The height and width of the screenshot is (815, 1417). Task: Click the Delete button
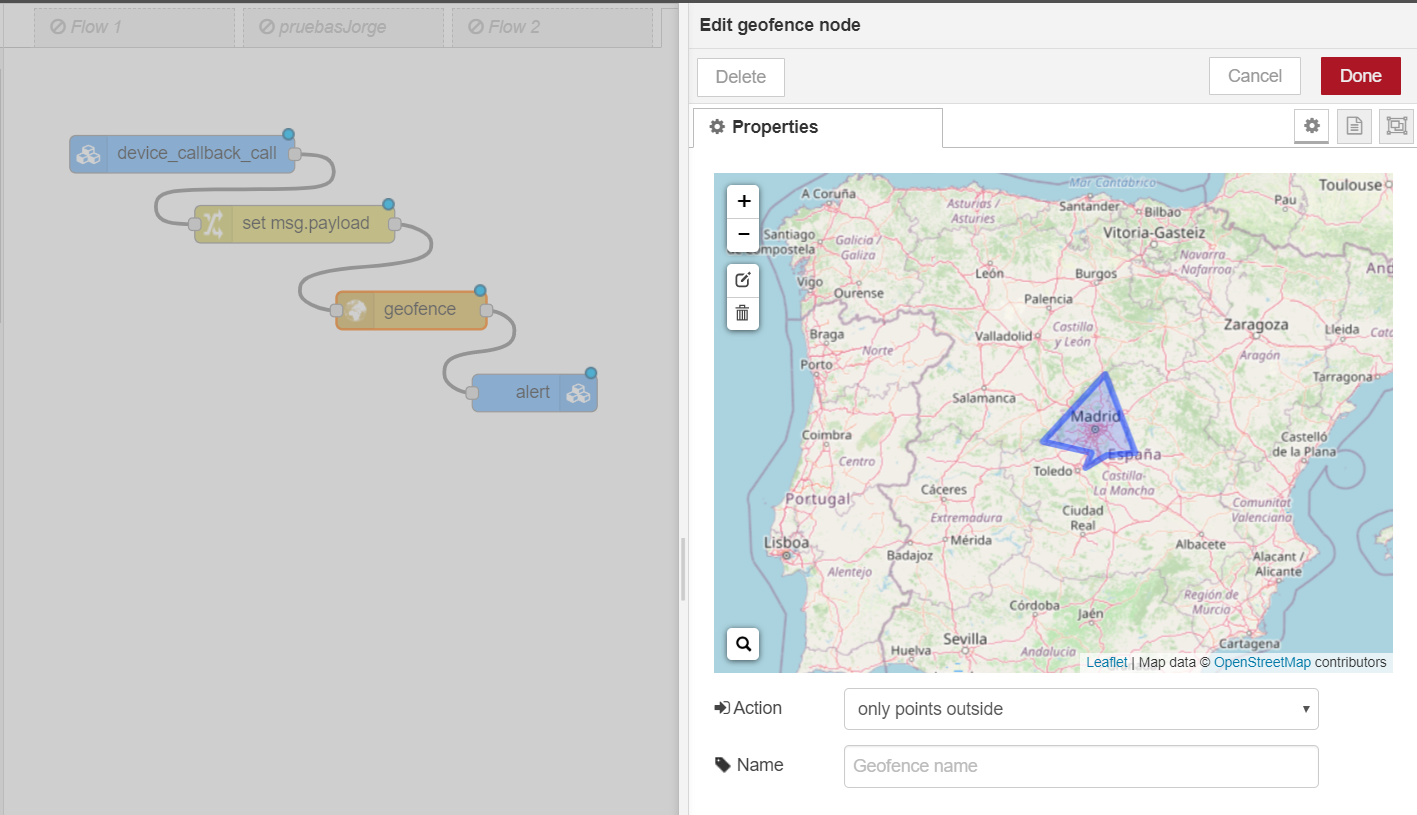[740, 77]
